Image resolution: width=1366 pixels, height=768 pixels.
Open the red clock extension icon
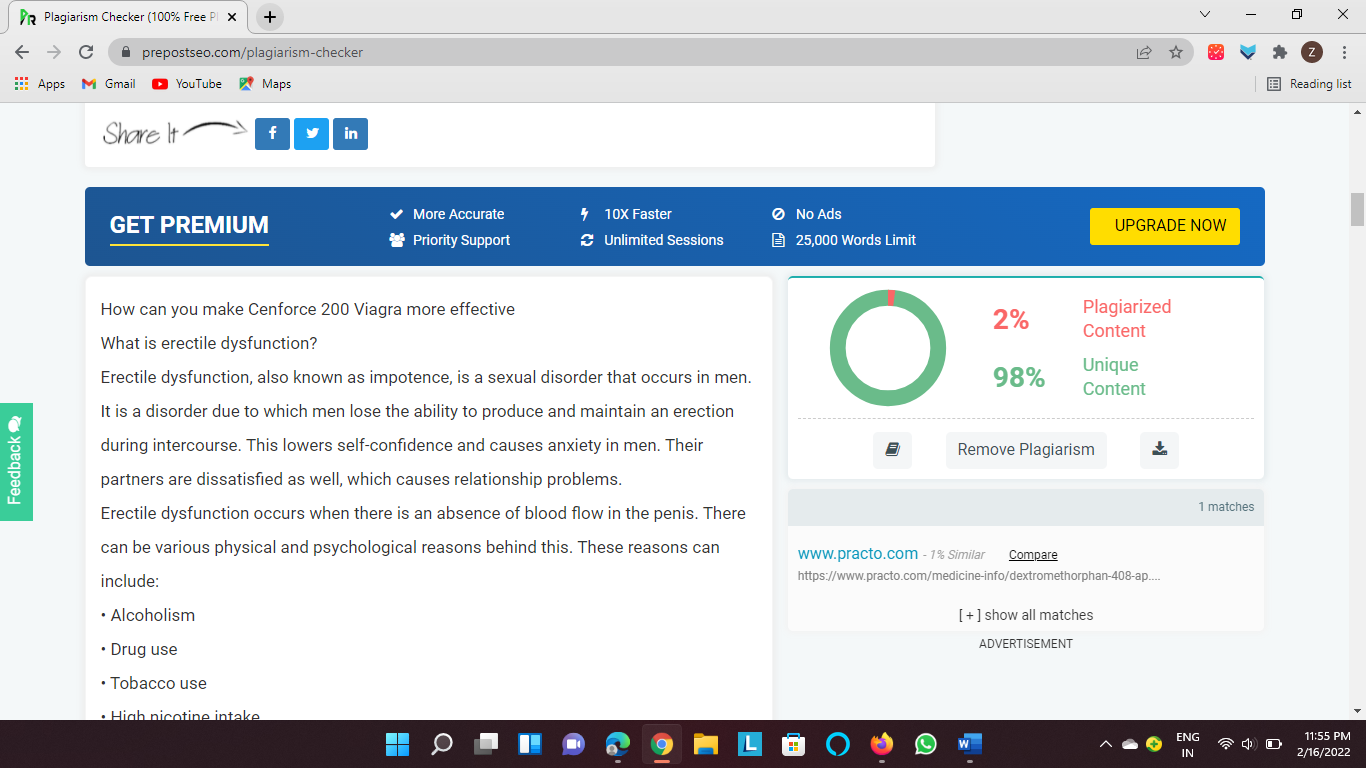point(1216,52)
